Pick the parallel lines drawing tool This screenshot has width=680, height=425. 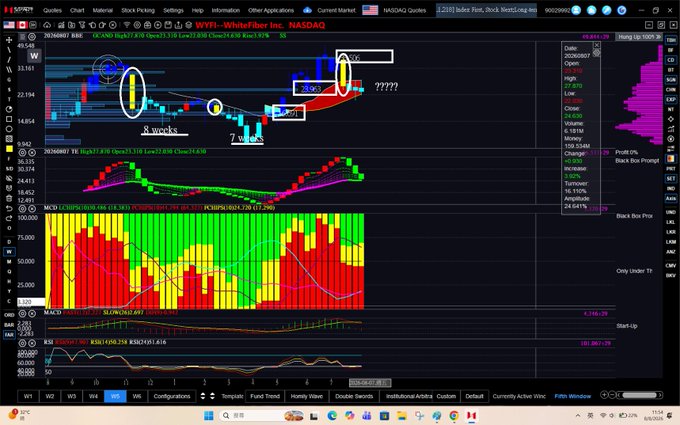(9, 69)
